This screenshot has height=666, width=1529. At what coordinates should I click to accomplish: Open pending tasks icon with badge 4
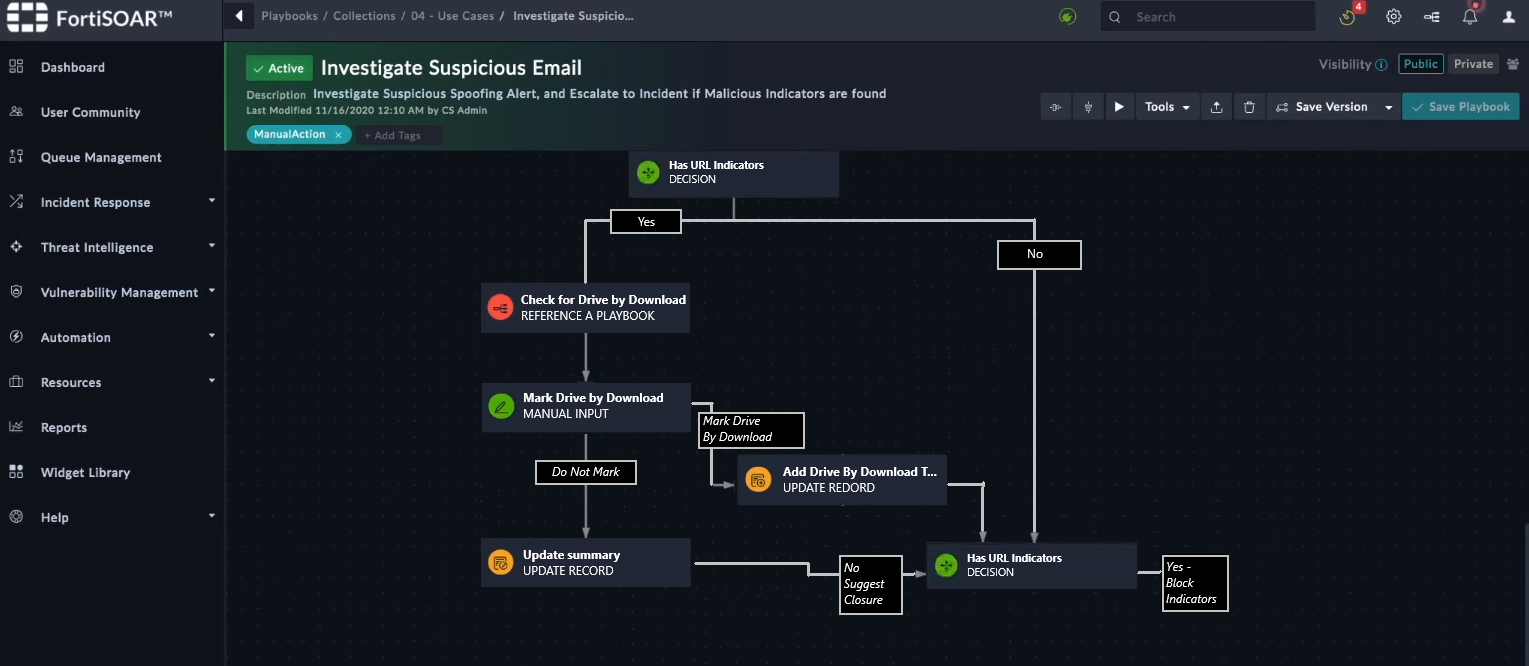pyautogui.click(x=1347, y=17)
